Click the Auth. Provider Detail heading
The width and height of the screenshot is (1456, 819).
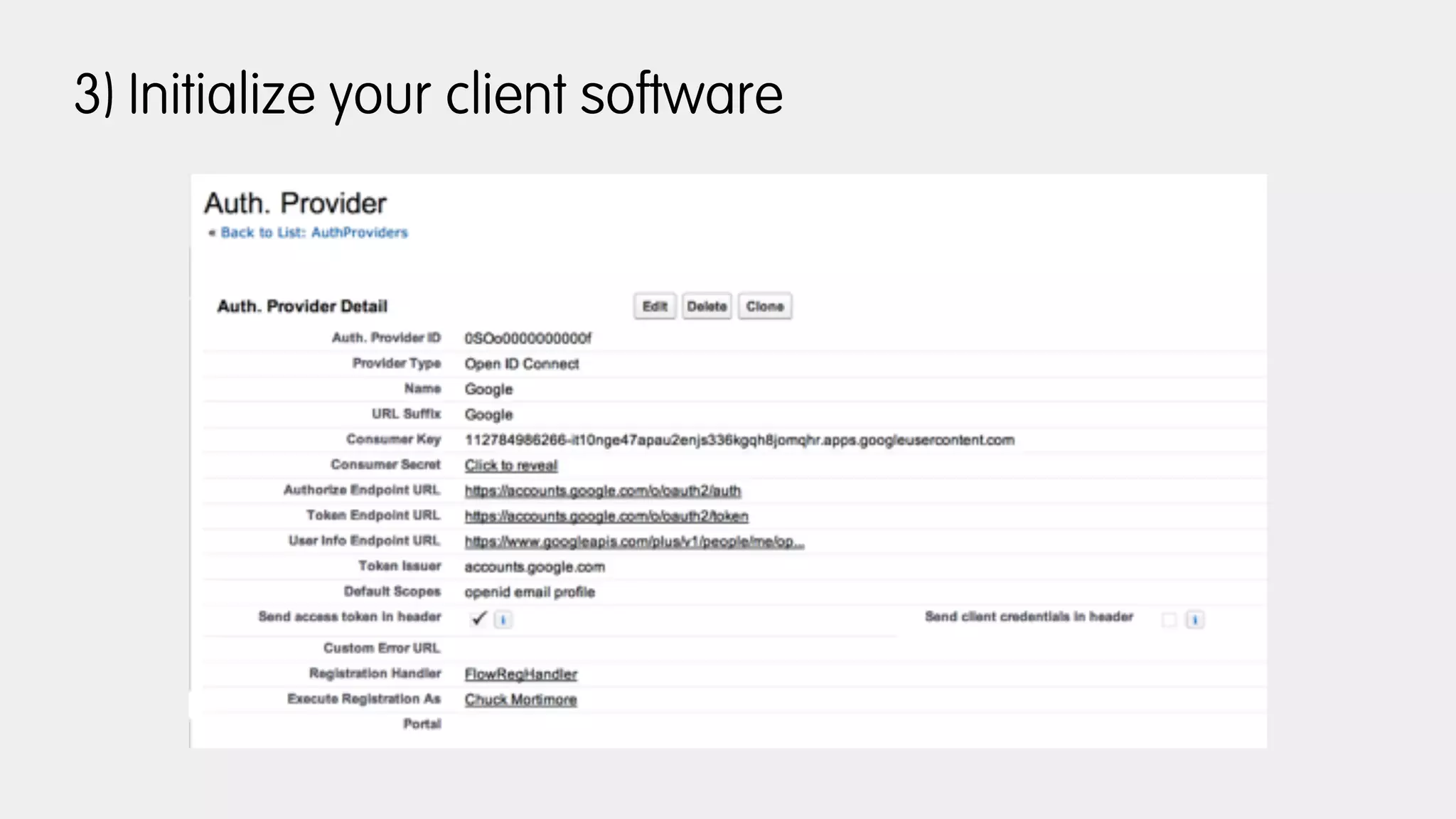click(302, 306)
